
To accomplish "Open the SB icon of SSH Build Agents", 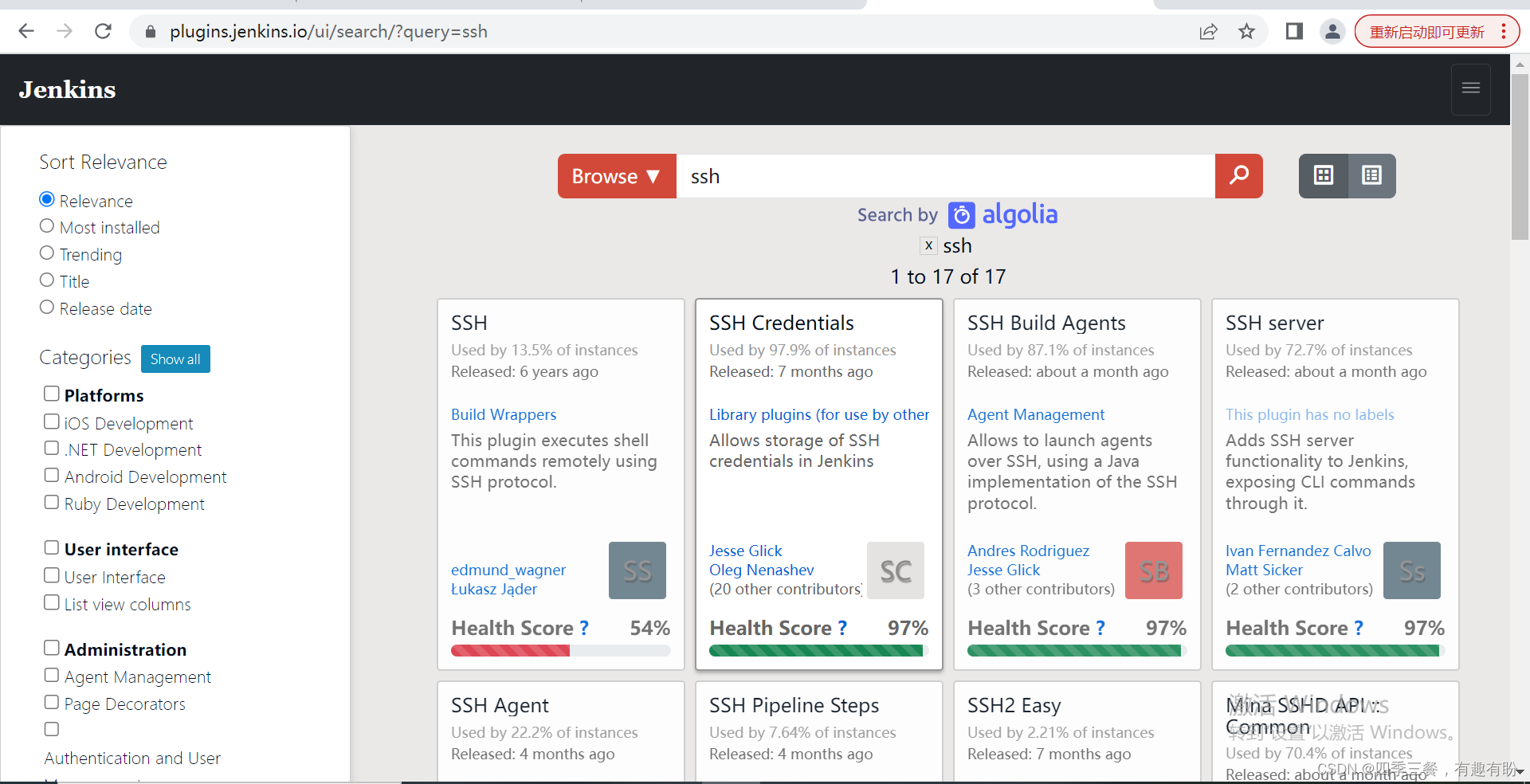I will [1154, 570].
